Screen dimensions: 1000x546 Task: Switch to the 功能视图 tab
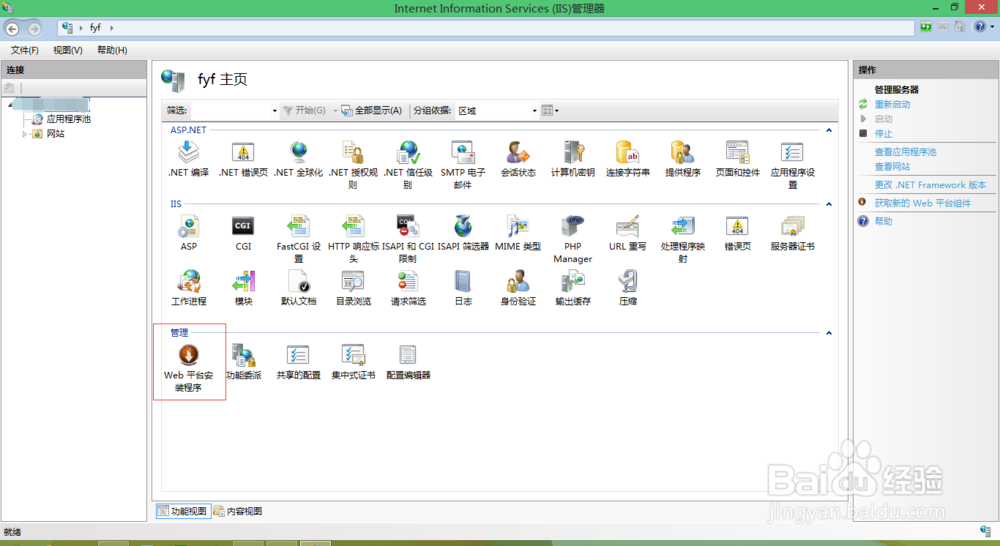pos(183,511)
